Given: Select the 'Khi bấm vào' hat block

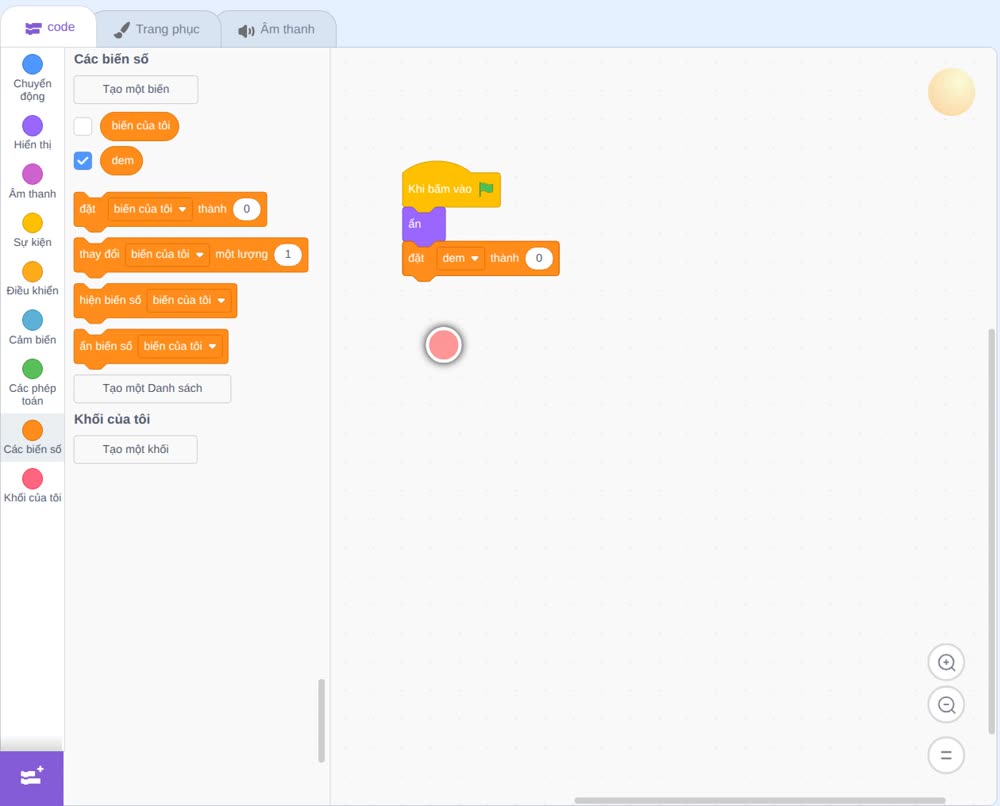Looking at the screenshot, I should (x=451, y=185).
